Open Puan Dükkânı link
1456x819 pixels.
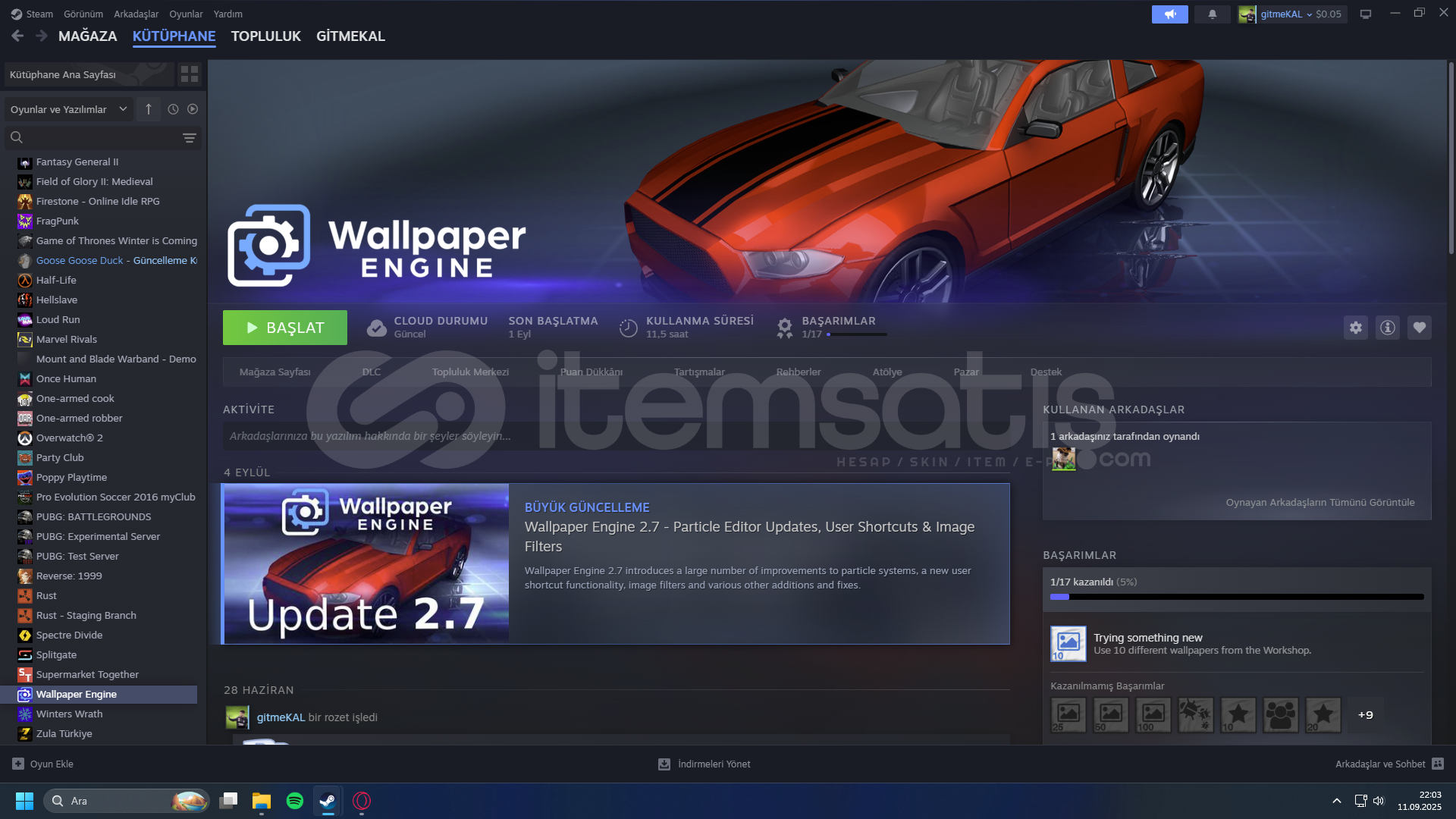(x=591, y=372)
